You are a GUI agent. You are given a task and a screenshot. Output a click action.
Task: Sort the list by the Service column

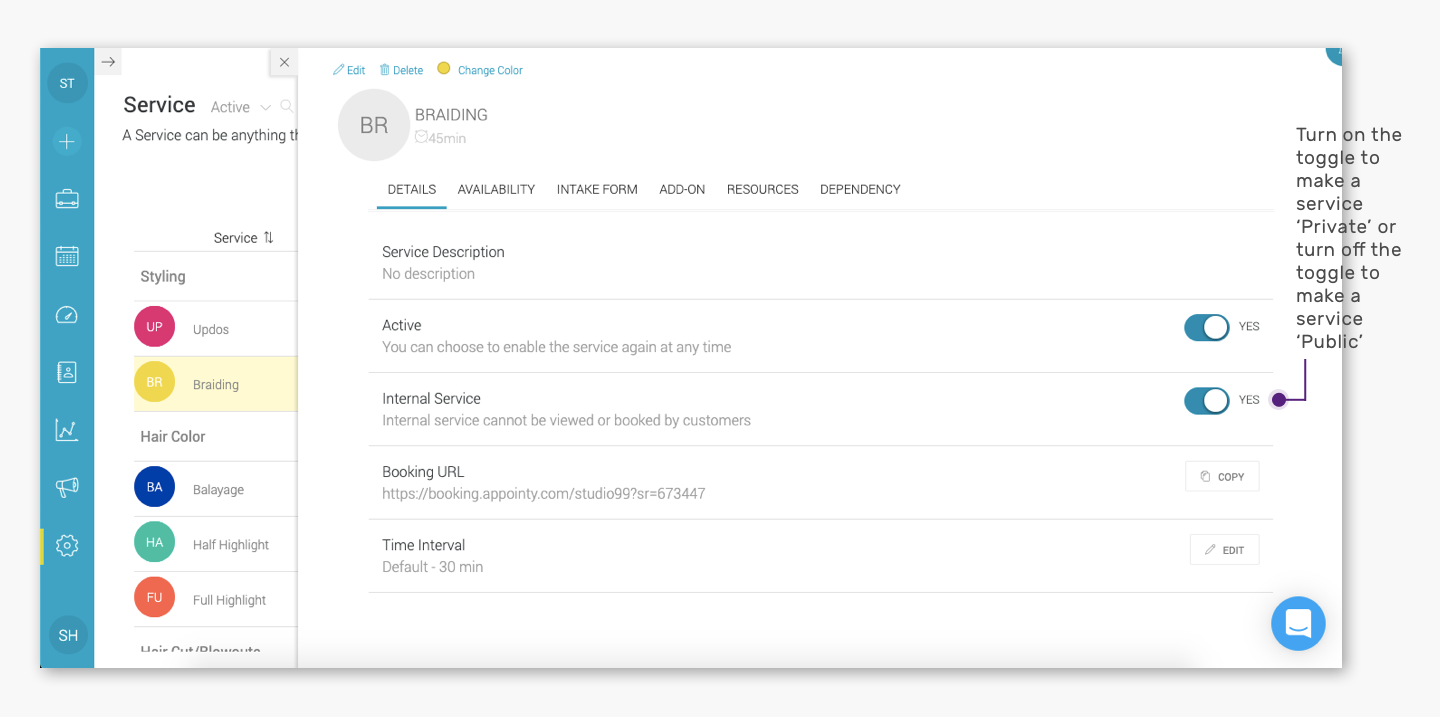243,238
